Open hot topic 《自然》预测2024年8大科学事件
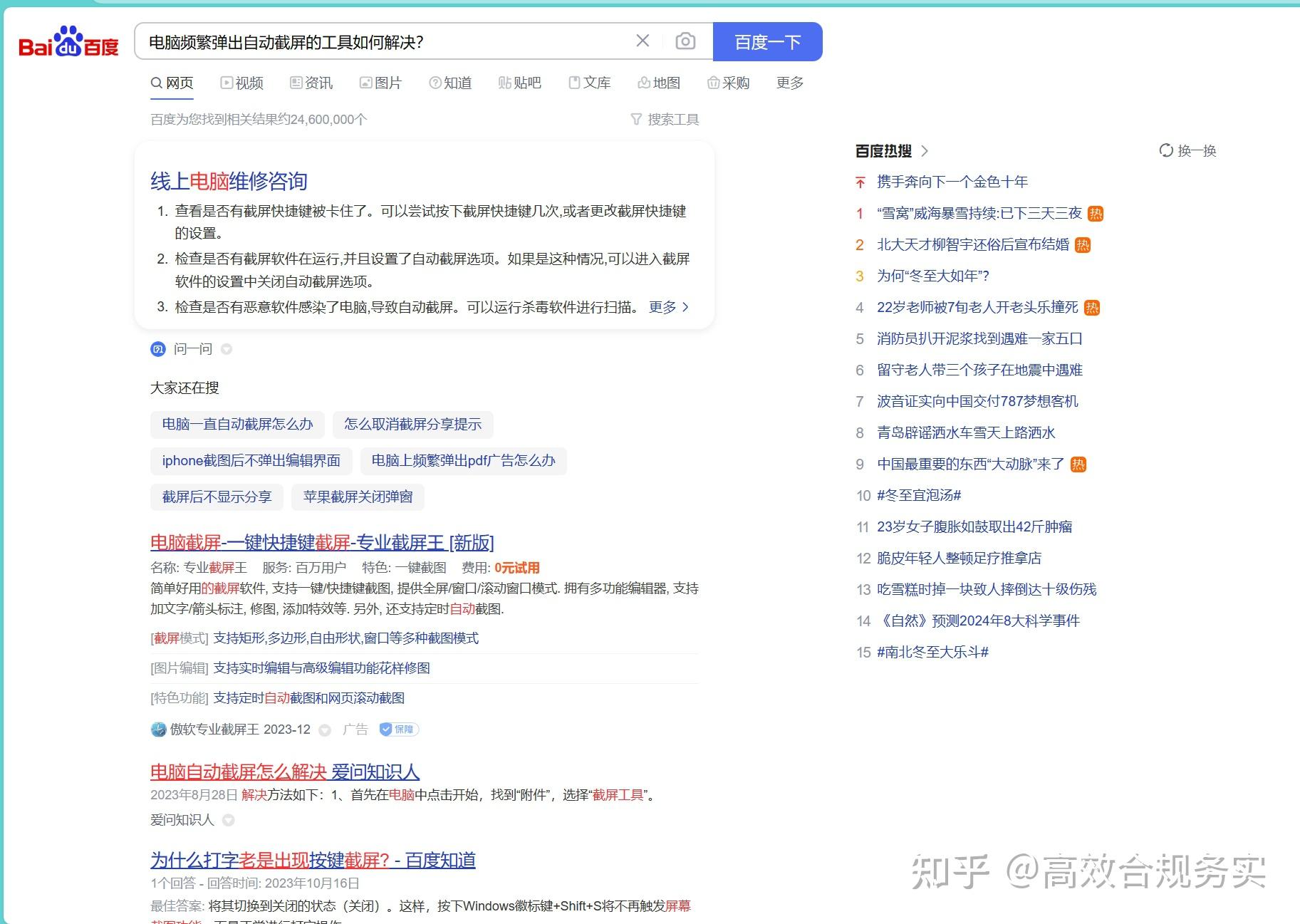The height and width of the screenshot is (924, 1300). [x=978, y=621]
